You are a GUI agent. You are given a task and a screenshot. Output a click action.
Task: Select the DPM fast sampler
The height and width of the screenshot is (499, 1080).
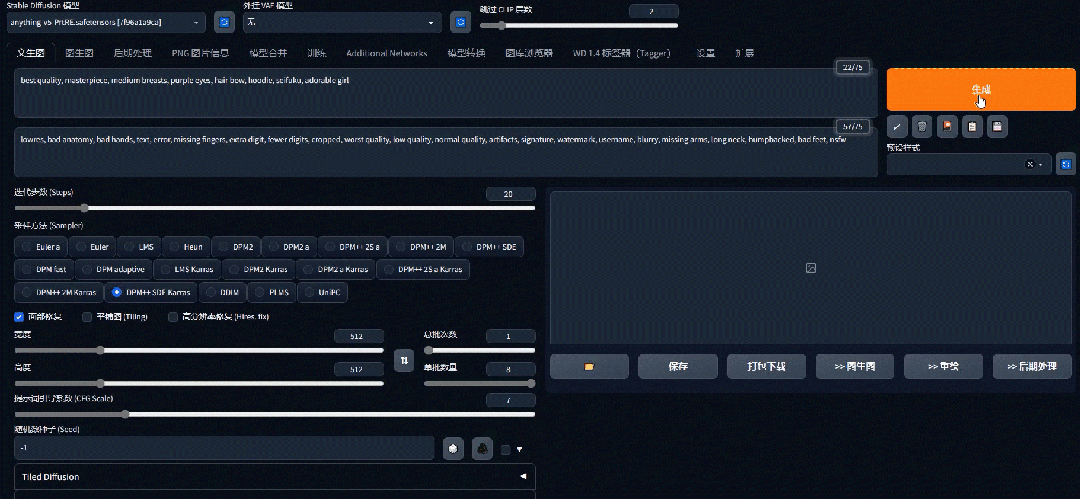44,269
